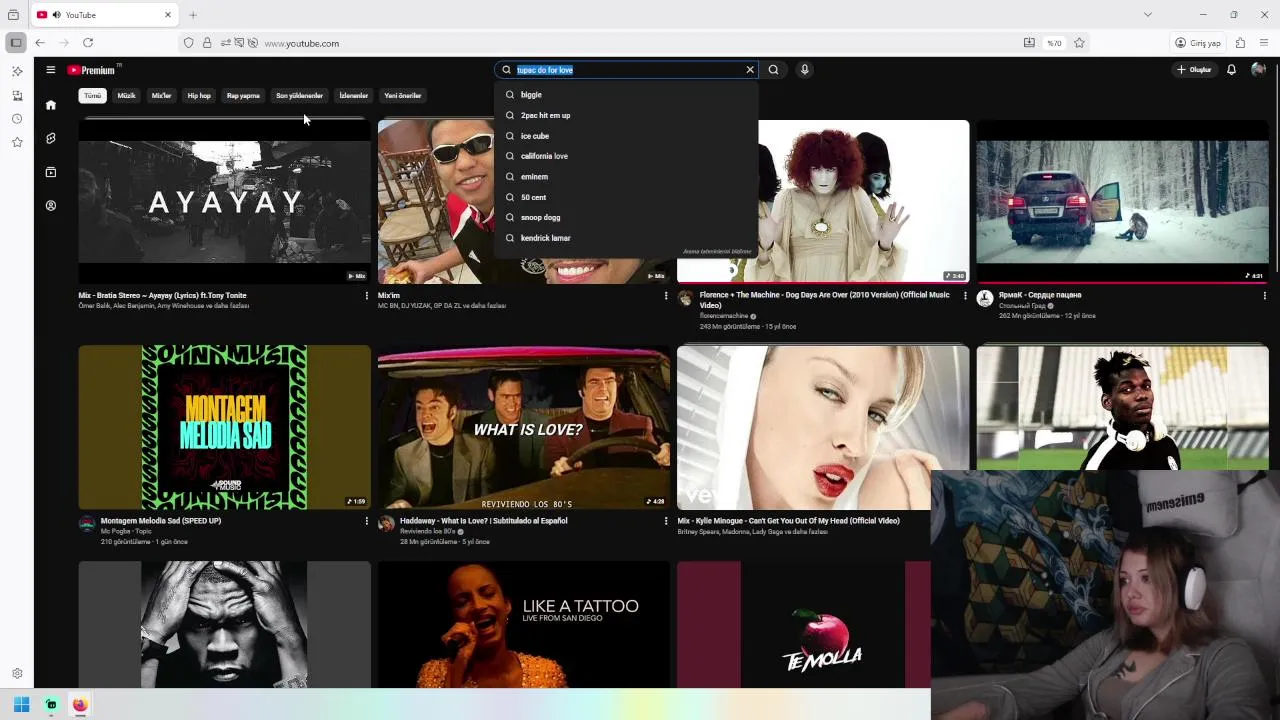Select the Hip hop filter chip
Screen dimensions: 1280x720
point(199,96)
